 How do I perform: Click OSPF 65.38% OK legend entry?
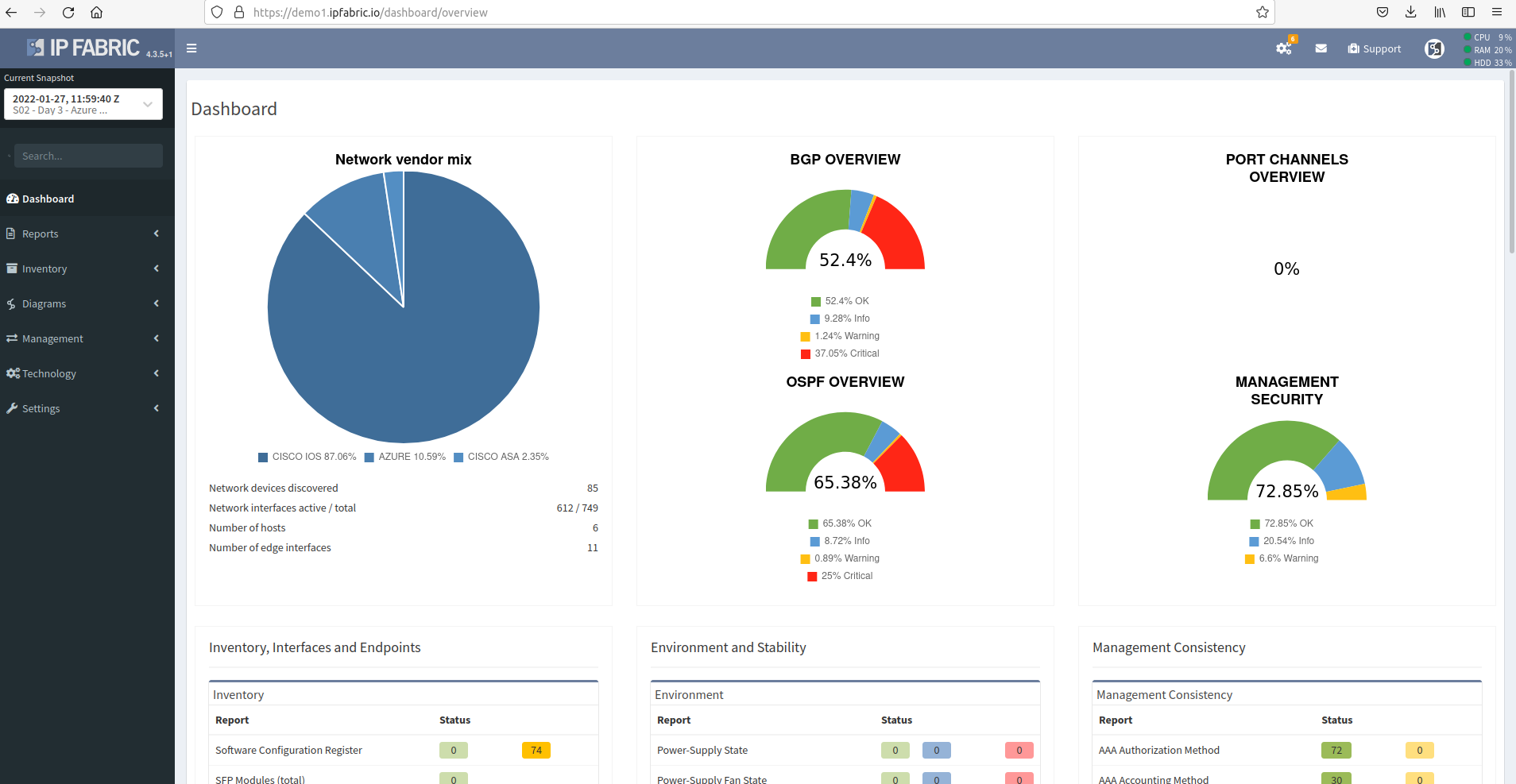pyautogui.click(x=840, y=523)
